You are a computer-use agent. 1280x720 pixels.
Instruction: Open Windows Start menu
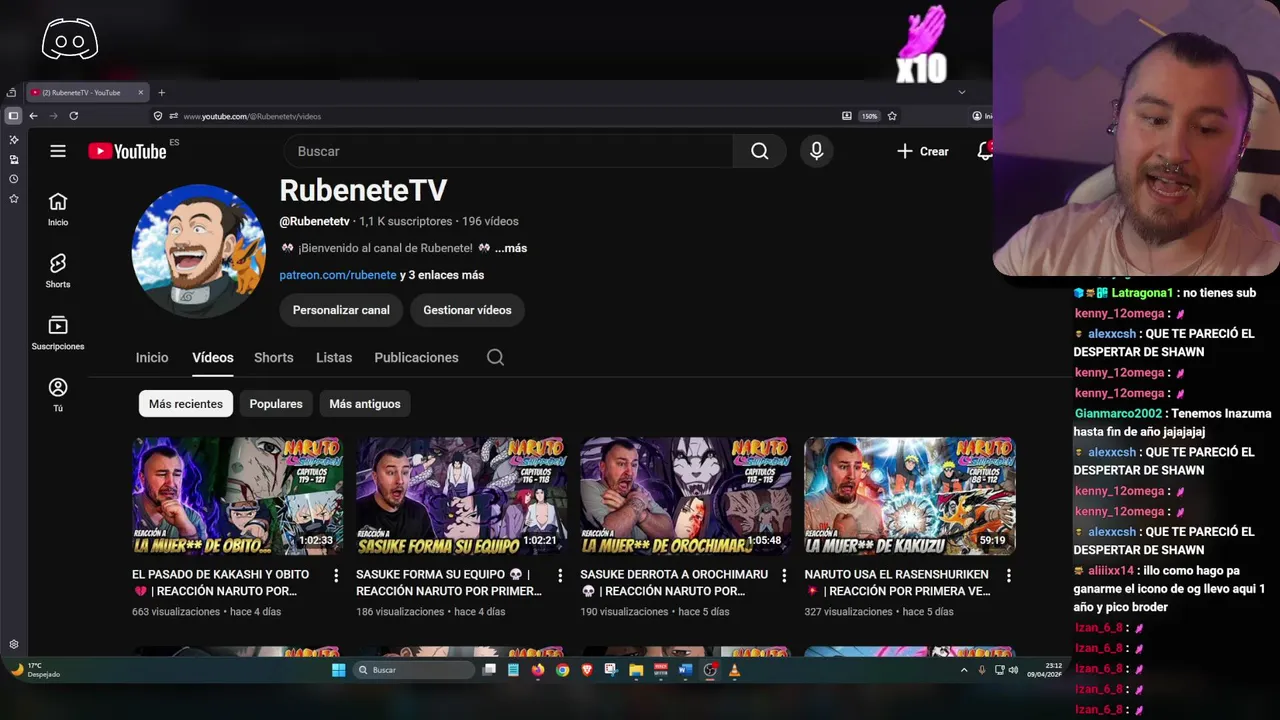[339, 670]
